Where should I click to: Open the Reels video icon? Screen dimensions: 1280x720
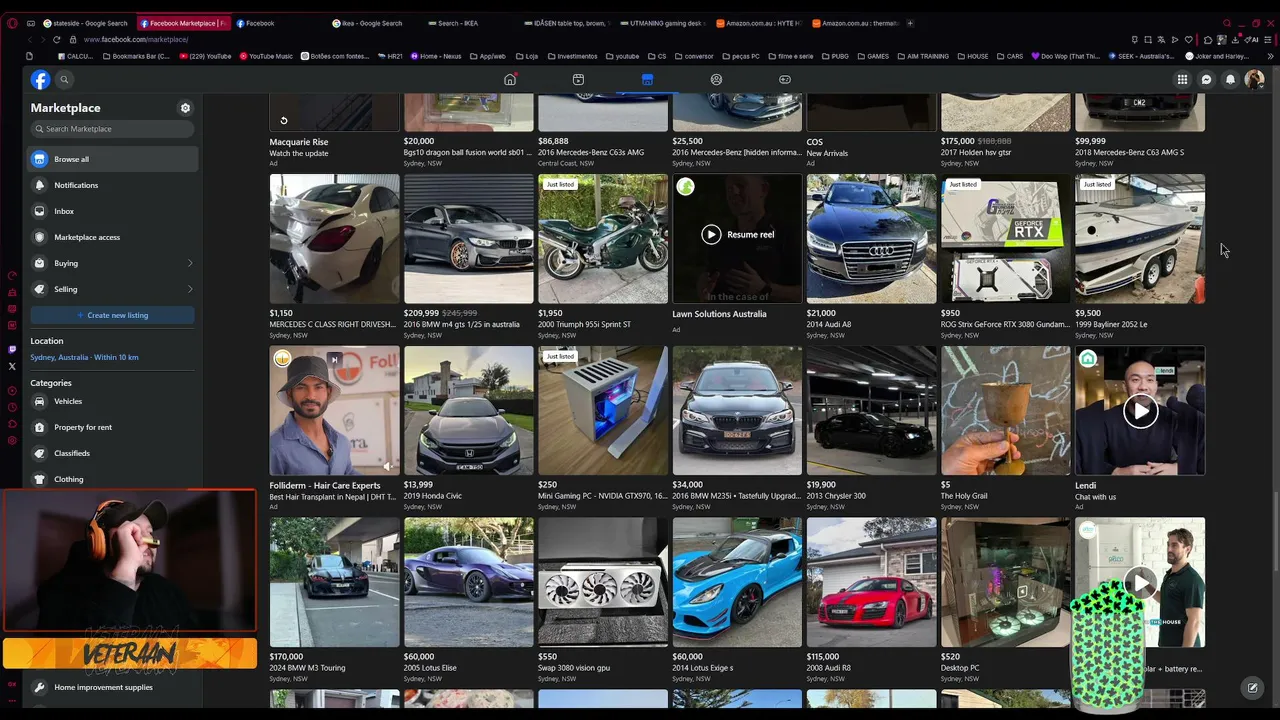(578, 80)
